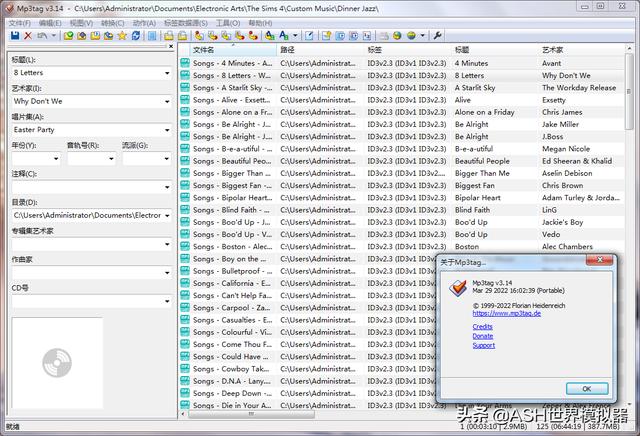Open Options with the wrench icon
Image resolution: width=640 pixels, height=436 pixels.
437,36
